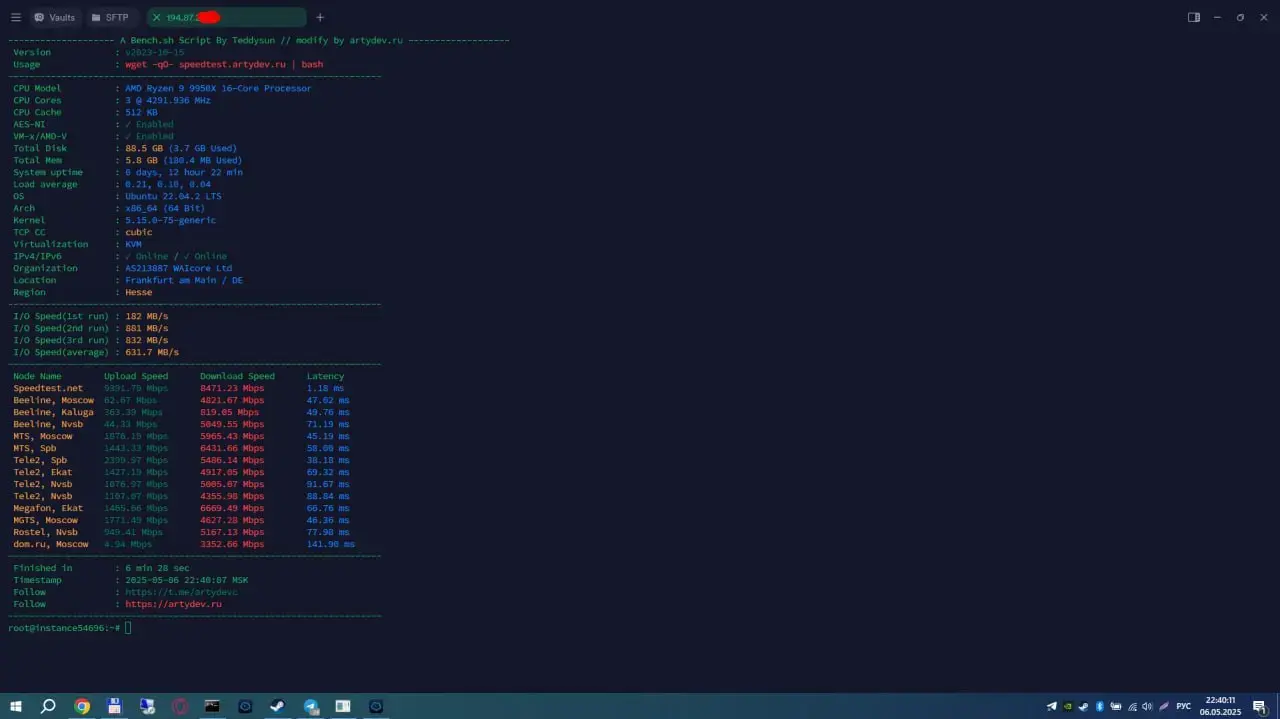The image size is (1280, 719).
Task: Click the Steam system tray icon
Action: [x=1084, y=706]
